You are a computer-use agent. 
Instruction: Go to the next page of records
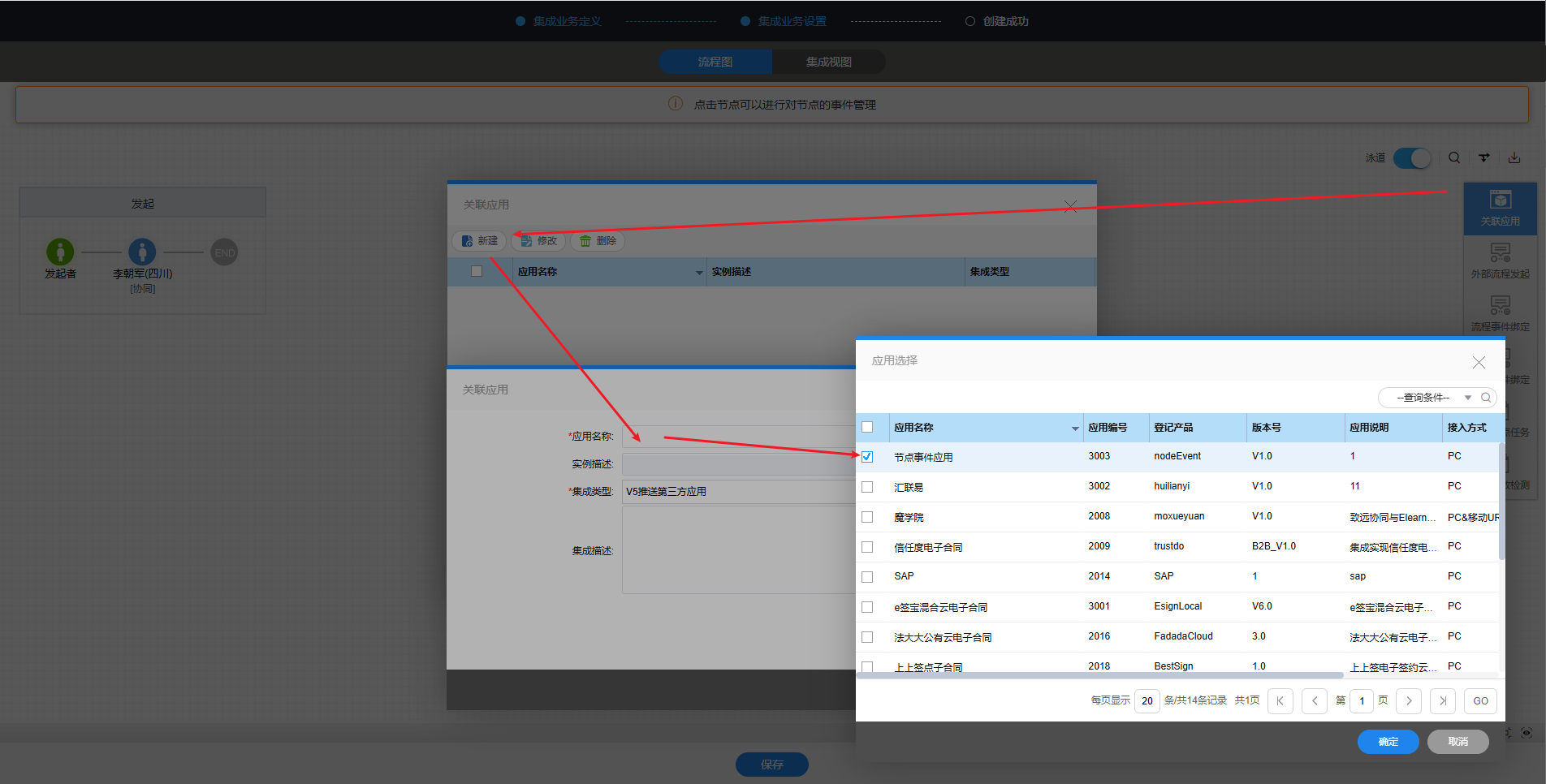[x=1409, y=700]
